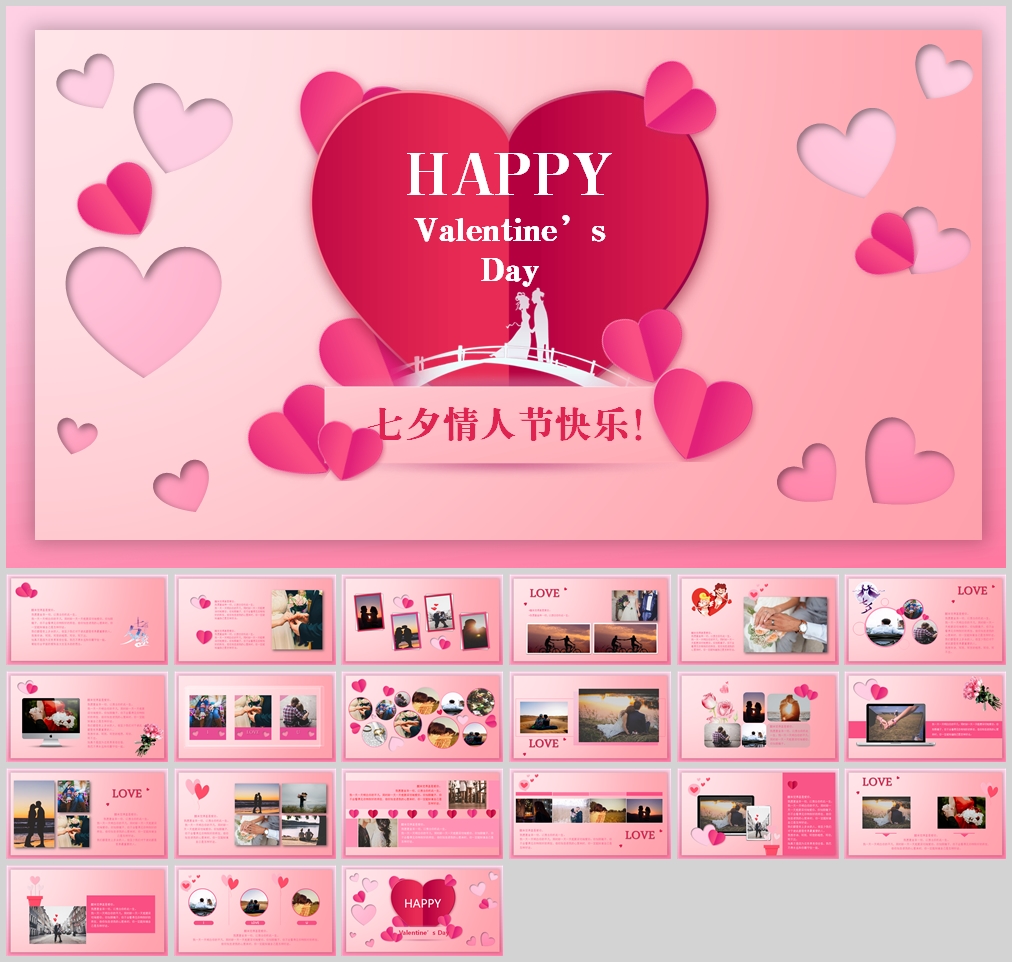The width and height of the screenshot is (1012, 962).
Task: Open thumbnail with four-photo strip and LOVE
Action: (x=590, y=813)
